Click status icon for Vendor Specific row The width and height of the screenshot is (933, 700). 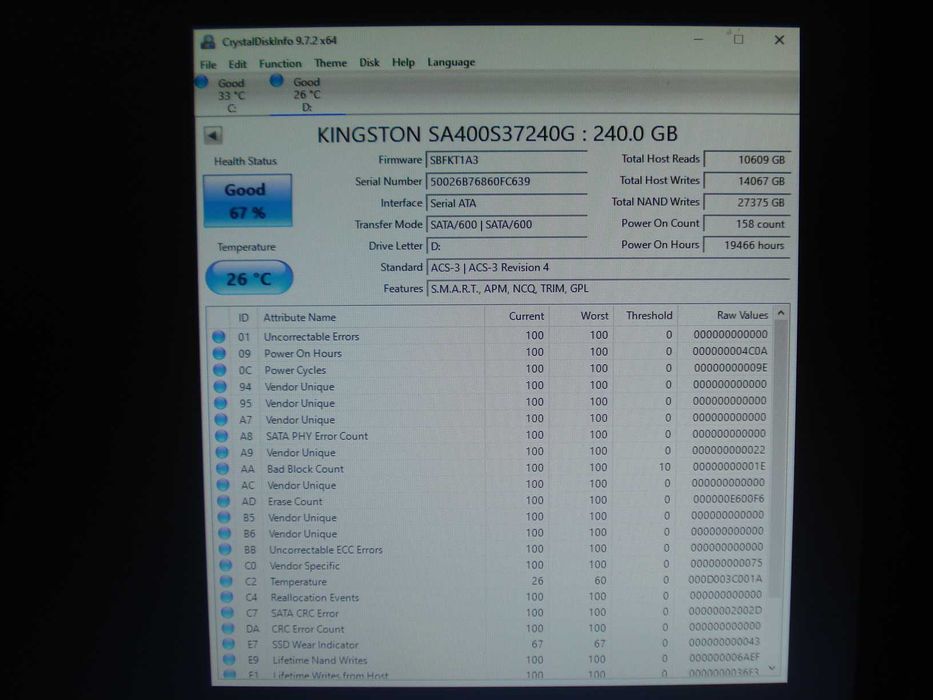pyautogui.click(x=226, y=566)
